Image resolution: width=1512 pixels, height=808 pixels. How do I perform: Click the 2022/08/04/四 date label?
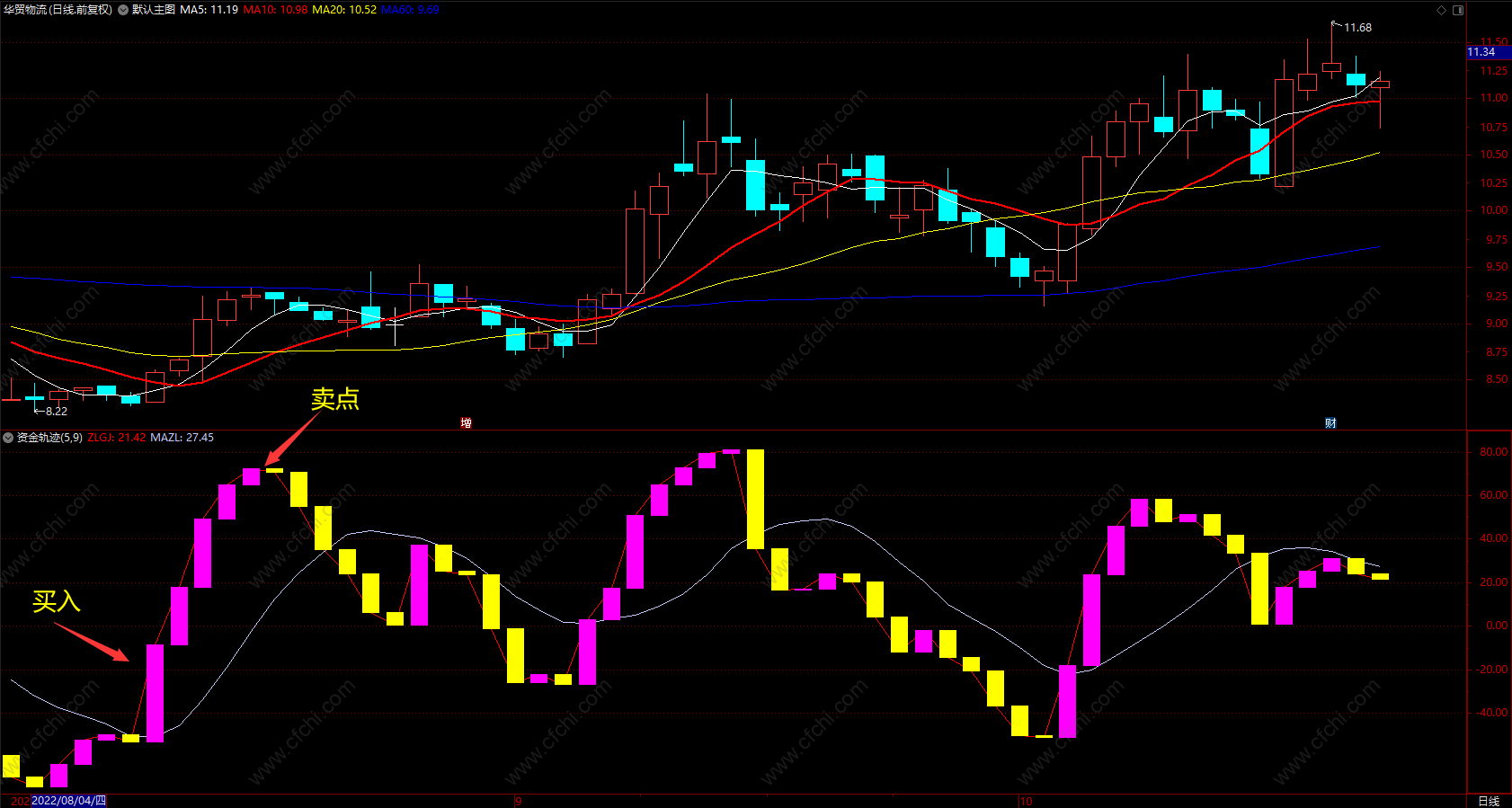click(68, 801)
